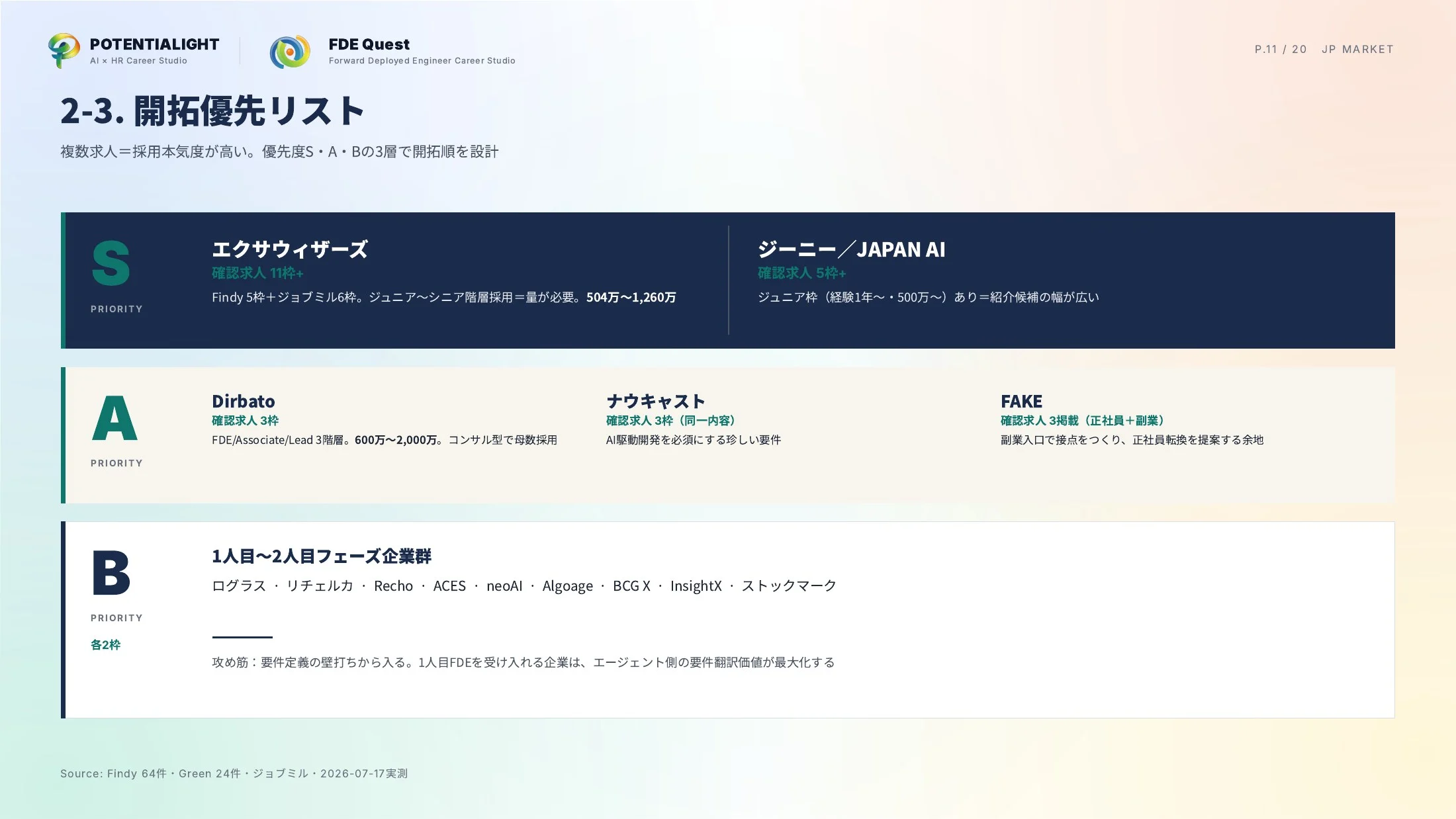Image resolution: width=1456 pixels, height=819 pixels.
Task: Click the company name 'エクサウィザーズ'
Action: pos(290,249)
